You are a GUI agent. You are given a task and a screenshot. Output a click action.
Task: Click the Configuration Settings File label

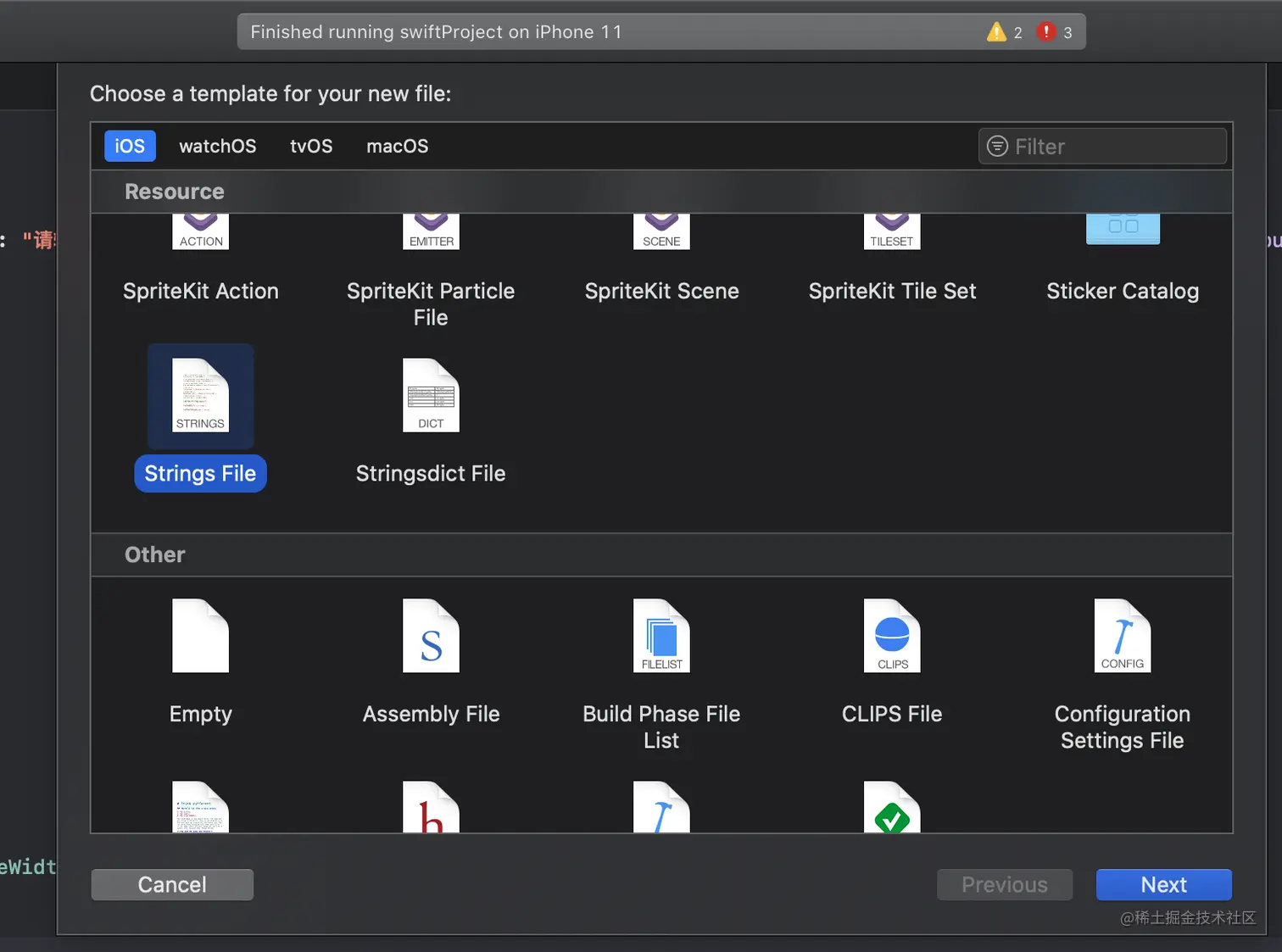[1123, 727]
